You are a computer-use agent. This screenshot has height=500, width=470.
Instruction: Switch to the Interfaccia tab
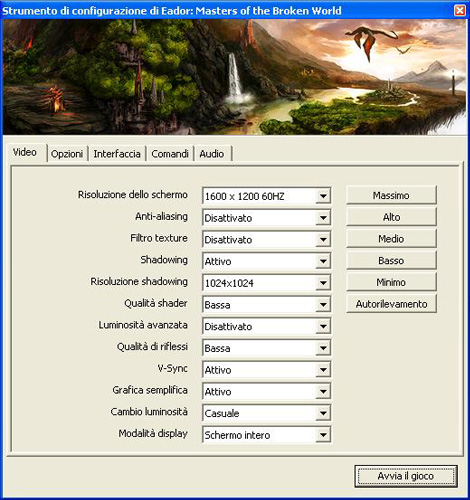(117, 154)
